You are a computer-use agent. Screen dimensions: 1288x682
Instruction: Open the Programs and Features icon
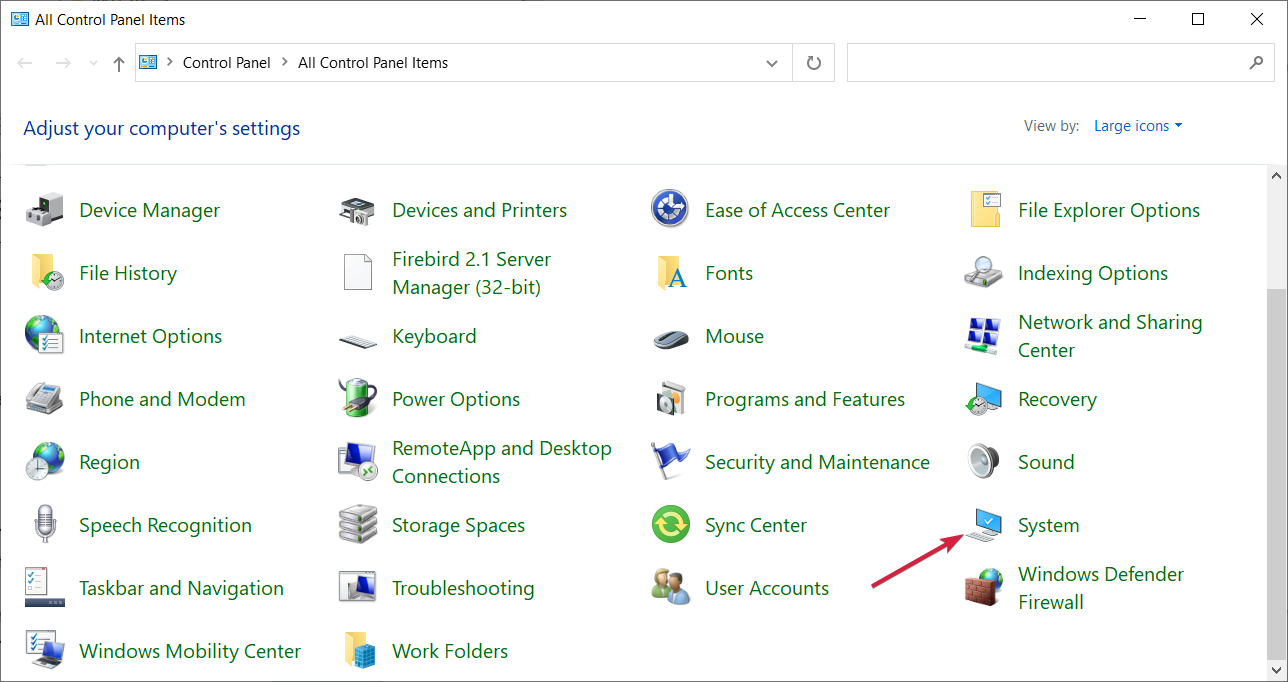tap(670, 399)
